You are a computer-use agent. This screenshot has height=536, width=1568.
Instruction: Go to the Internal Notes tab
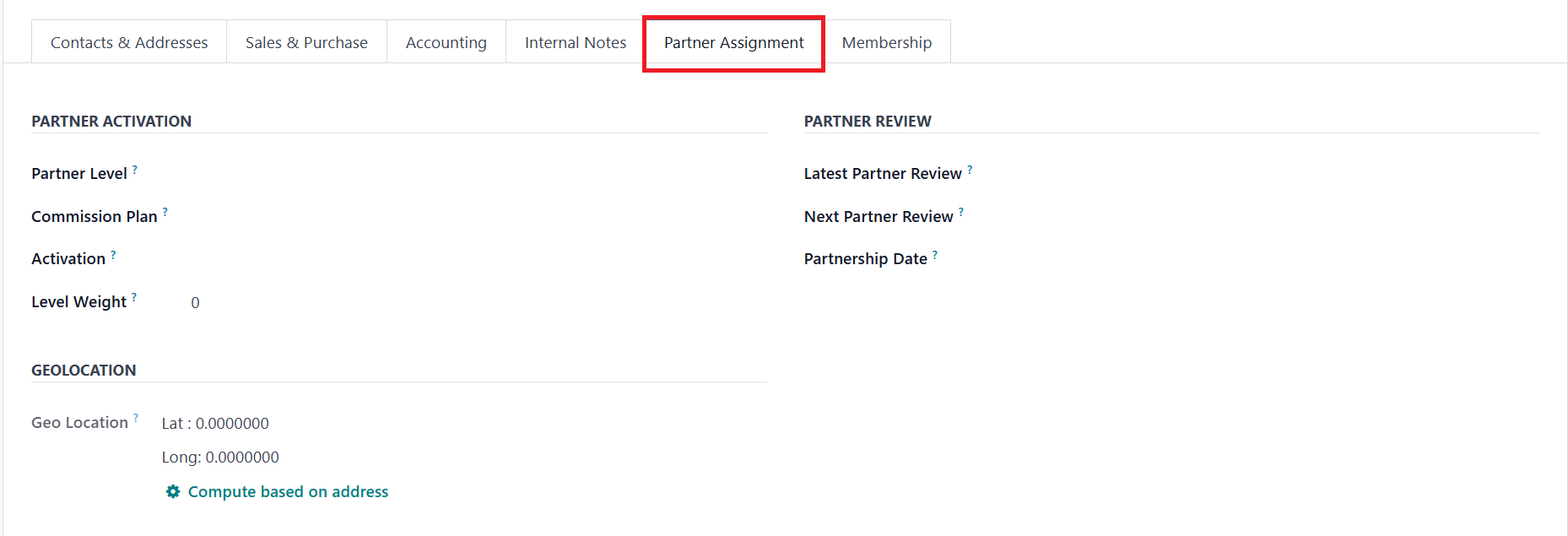(576, 42)
